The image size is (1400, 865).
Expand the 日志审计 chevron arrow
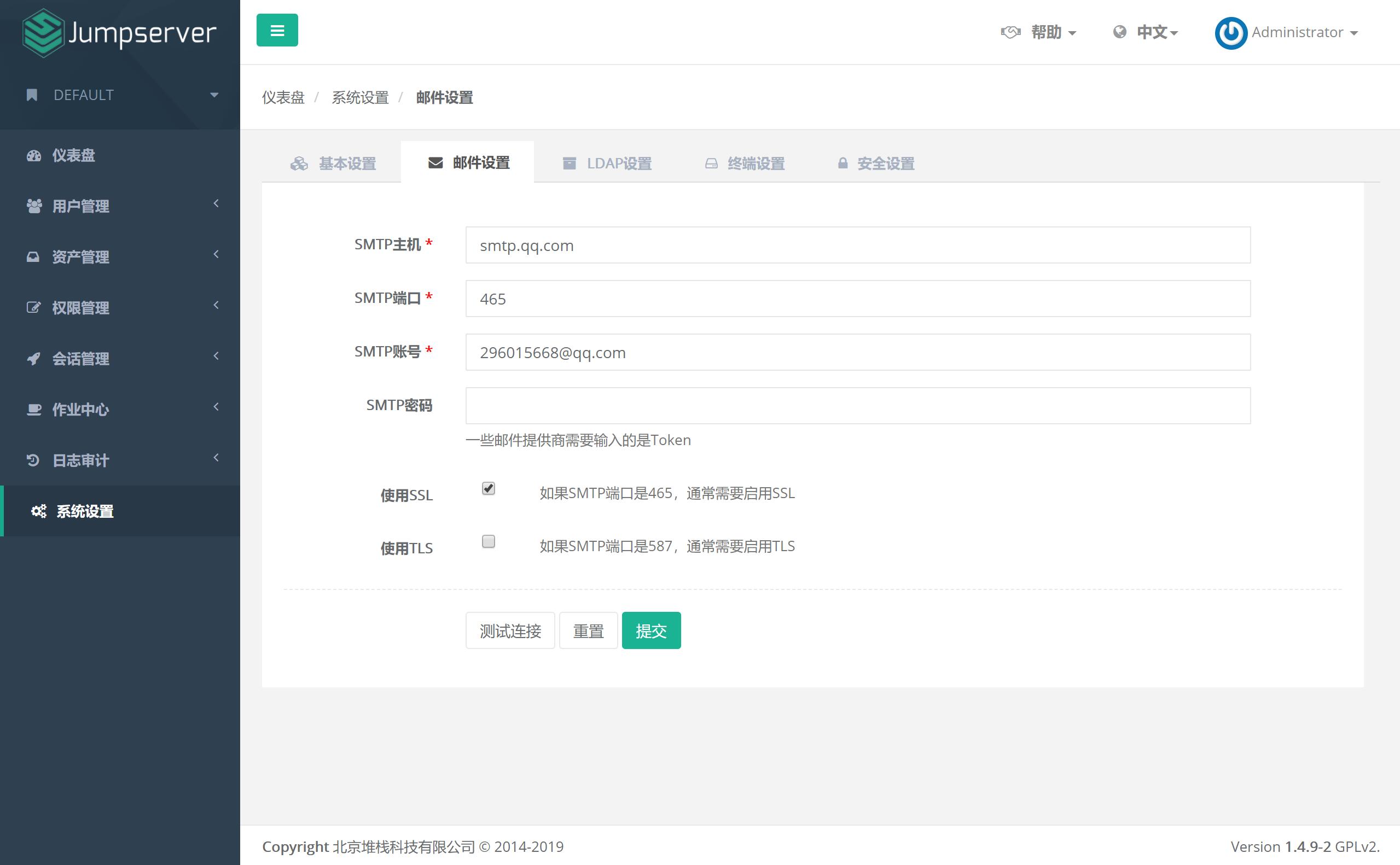tap(216, 458)
